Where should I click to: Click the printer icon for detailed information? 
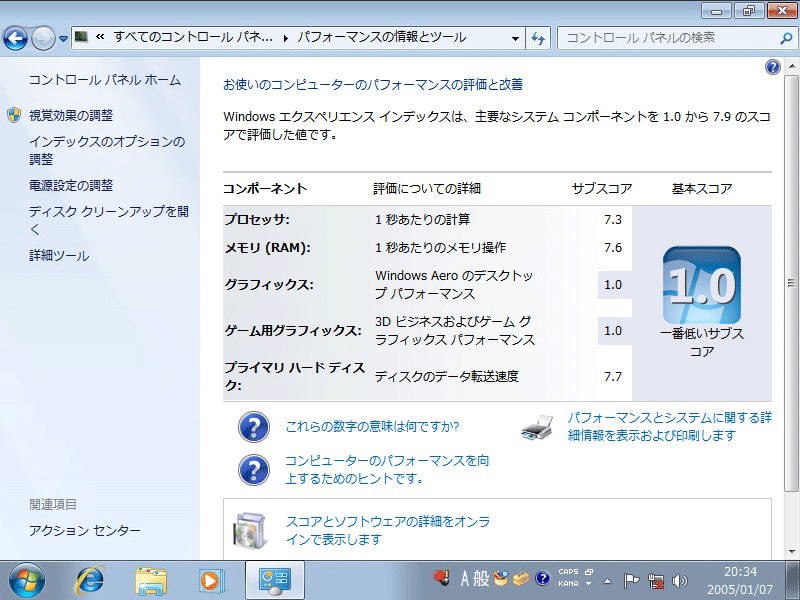pyautogui.click(x=537, y=427)
